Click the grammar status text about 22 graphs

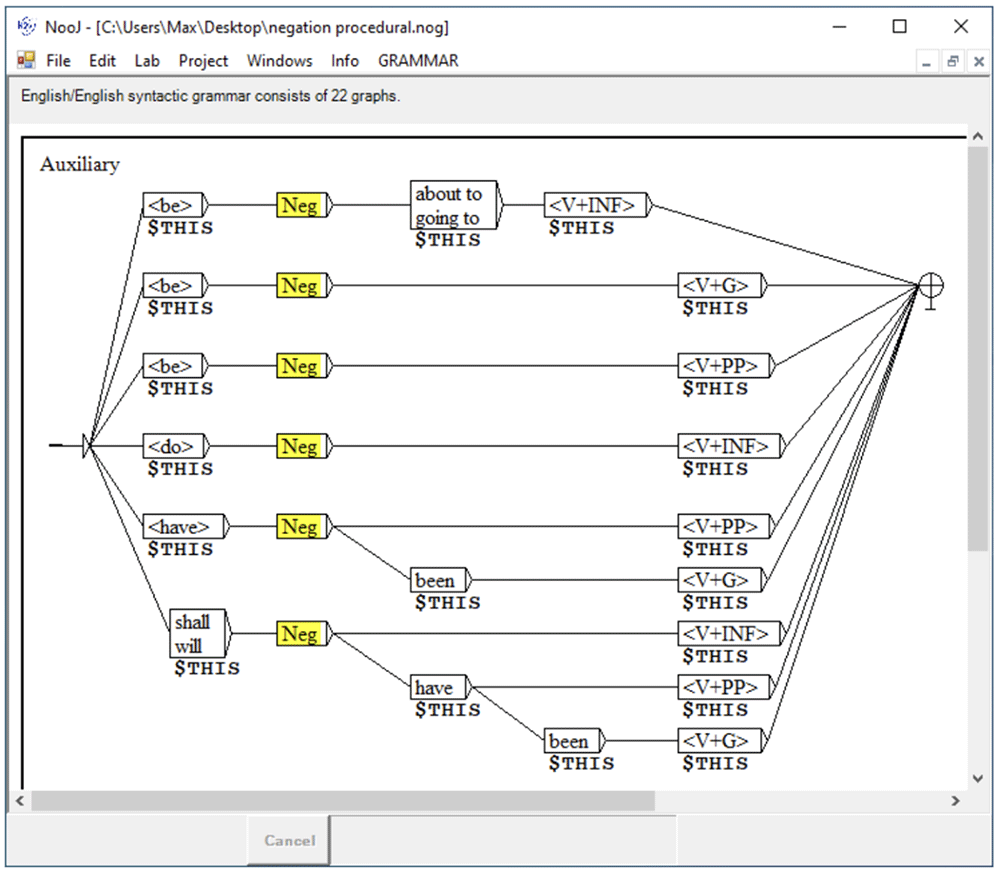210,96
